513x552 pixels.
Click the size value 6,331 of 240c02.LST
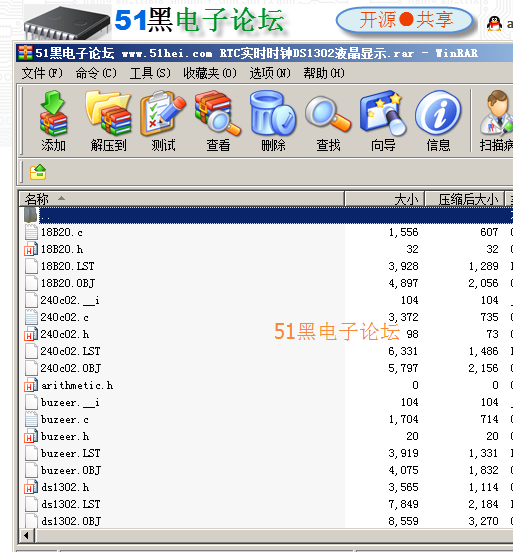[x=403, y=351]
